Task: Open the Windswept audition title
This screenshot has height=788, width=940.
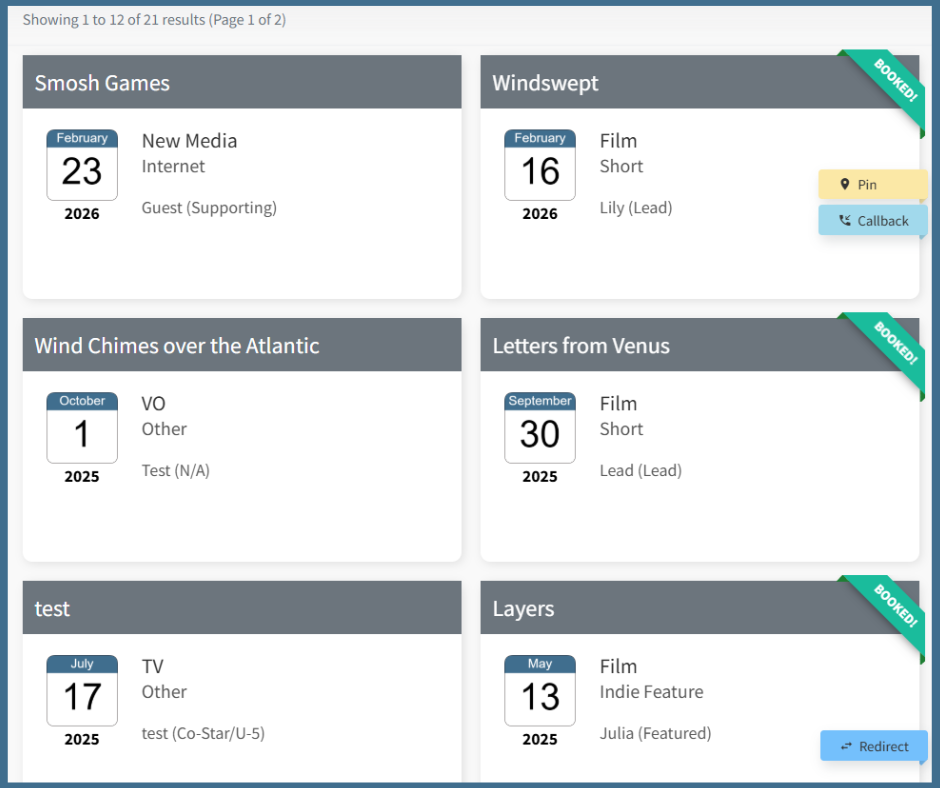Action: 545,83
